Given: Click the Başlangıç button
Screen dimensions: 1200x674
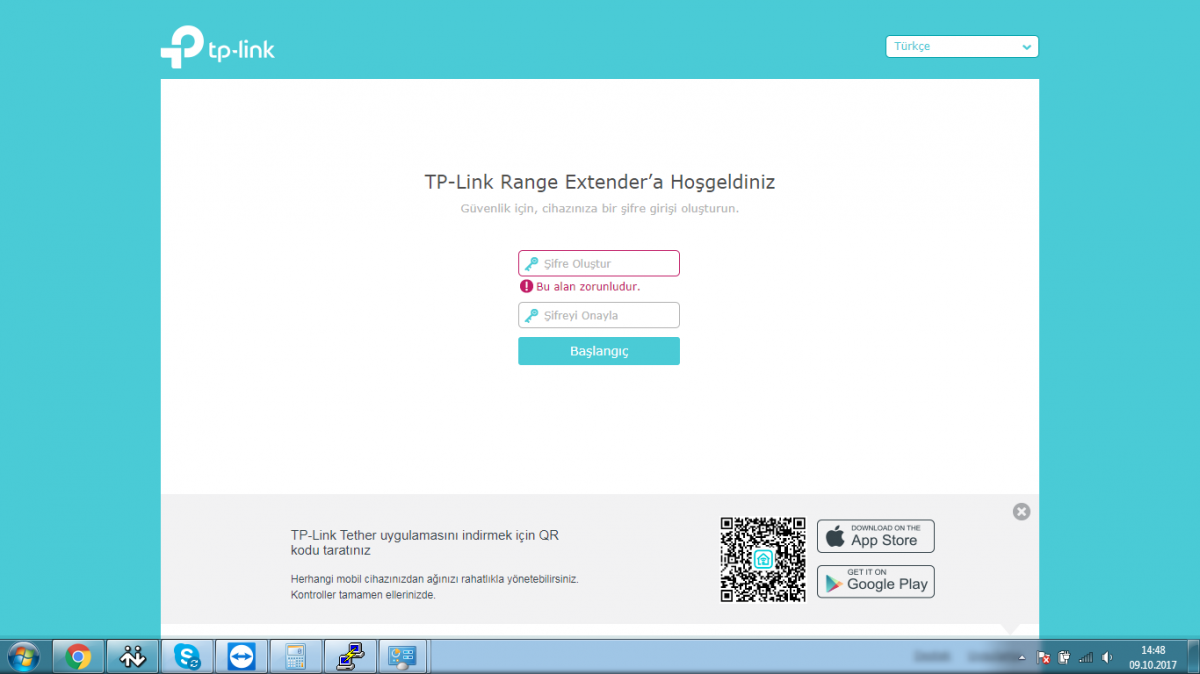Looking at the screenshot, I should [599, 351].
